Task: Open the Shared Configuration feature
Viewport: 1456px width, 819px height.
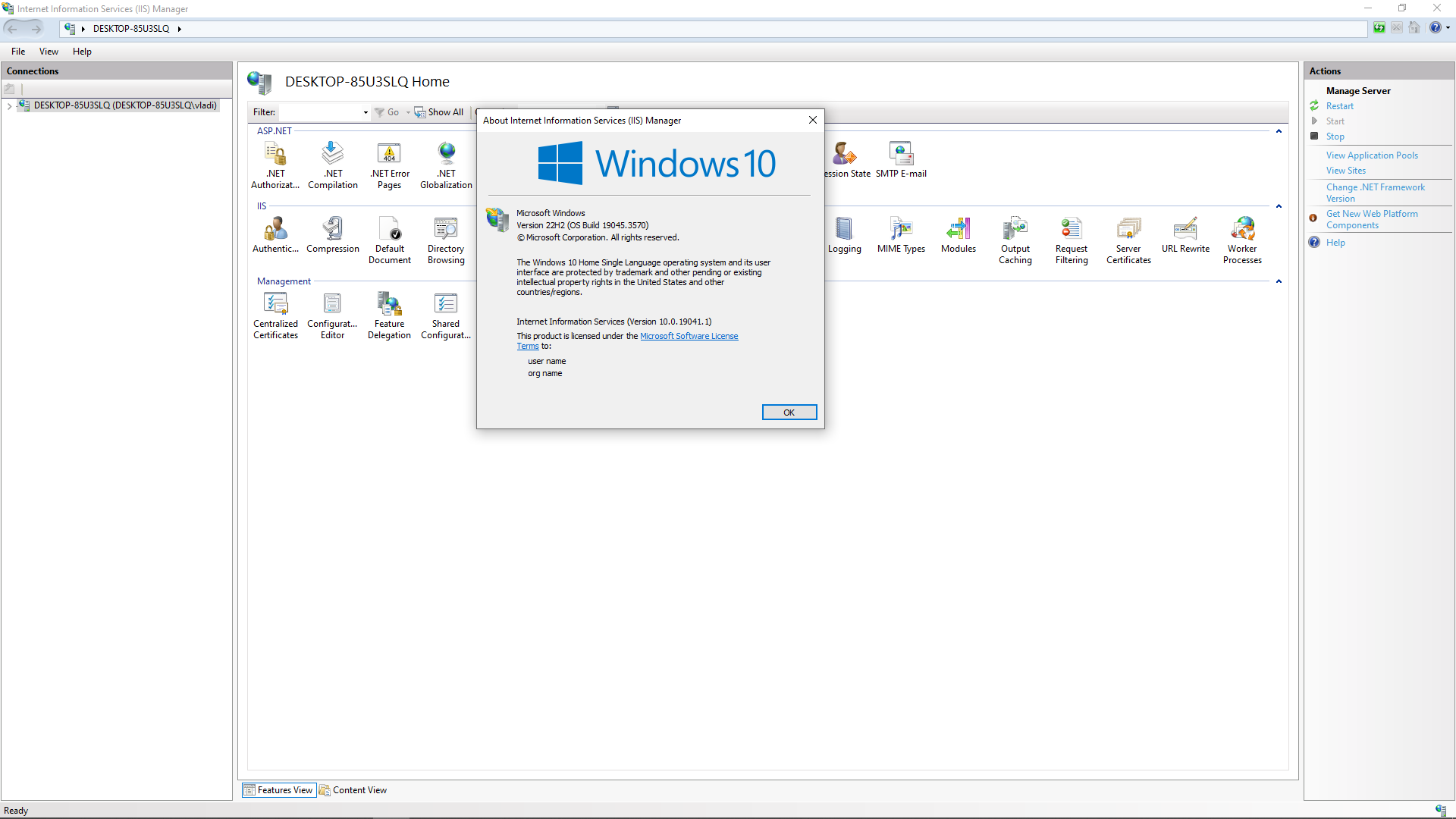Action: 446,315
